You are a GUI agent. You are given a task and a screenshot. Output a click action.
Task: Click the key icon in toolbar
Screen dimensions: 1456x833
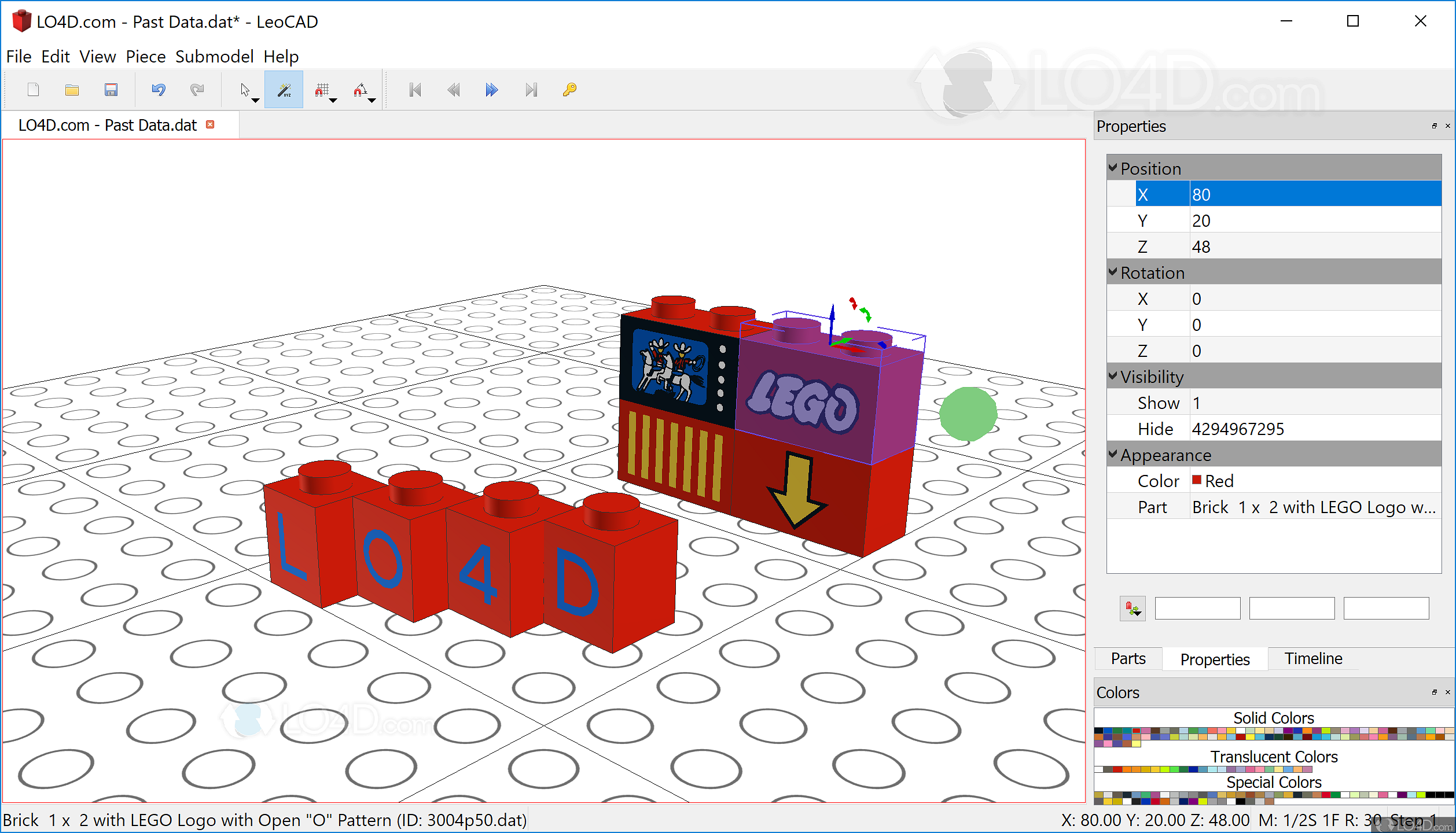(569, 90)
